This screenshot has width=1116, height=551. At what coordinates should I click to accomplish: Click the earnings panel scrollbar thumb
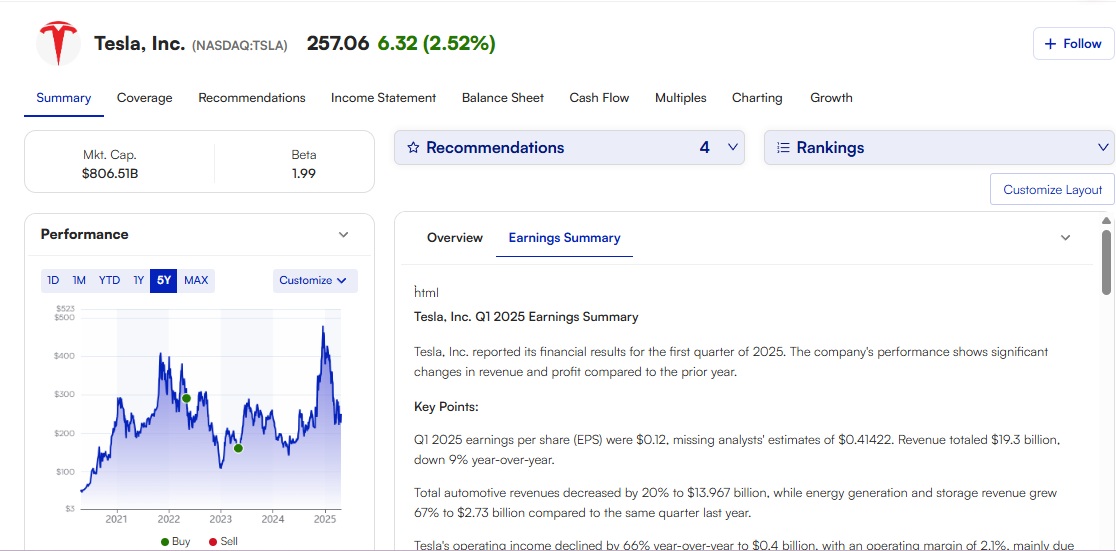pyautogui.click(x=1106, y=261)
